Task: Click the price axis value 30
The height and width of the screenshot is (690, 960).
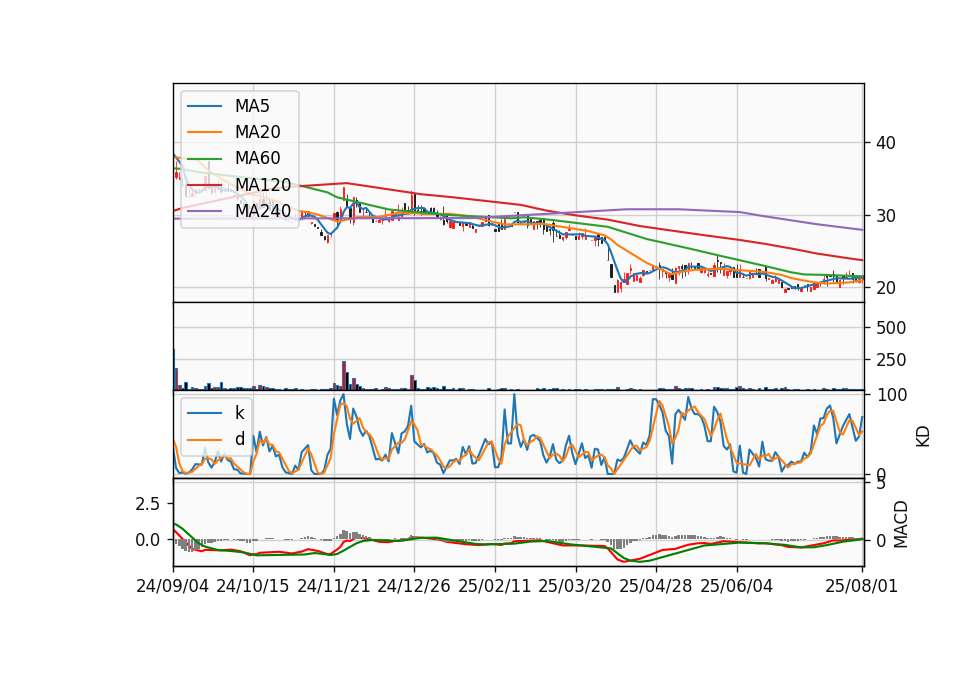Action: click(885, 216)
